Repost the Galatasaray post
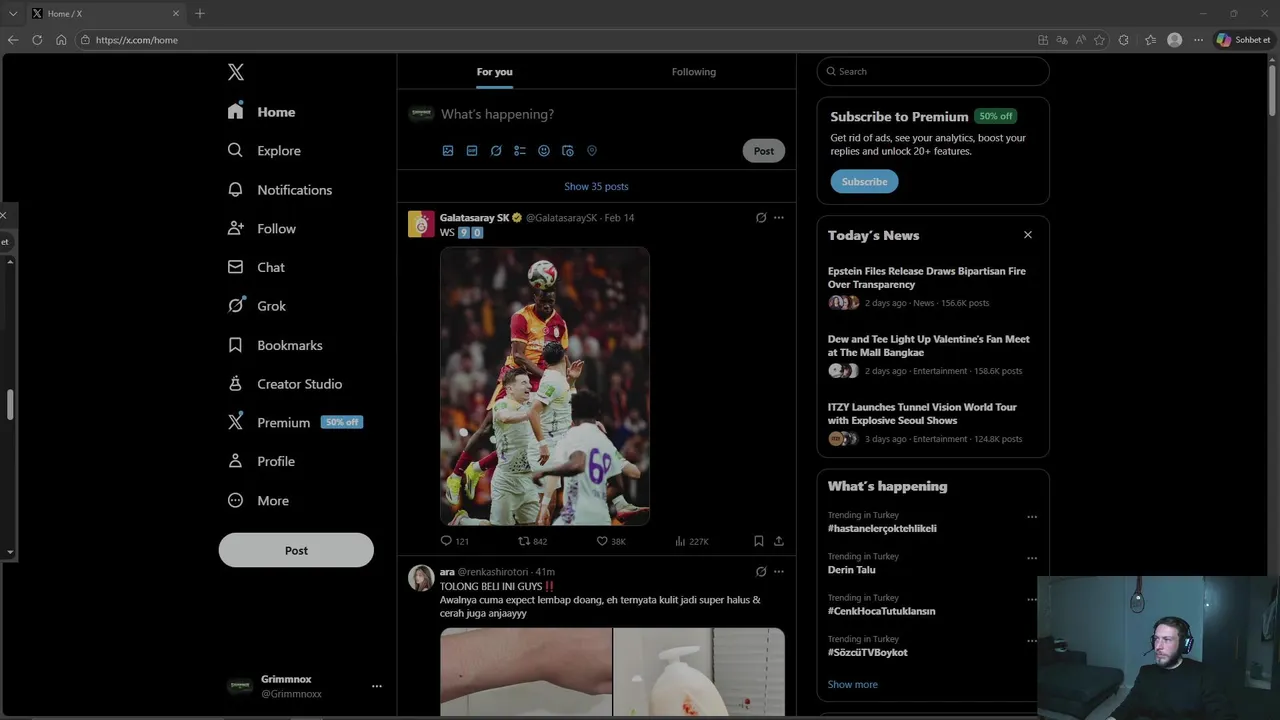The width and height of the screenshot is (1280, 720). (x=532, y=541)
